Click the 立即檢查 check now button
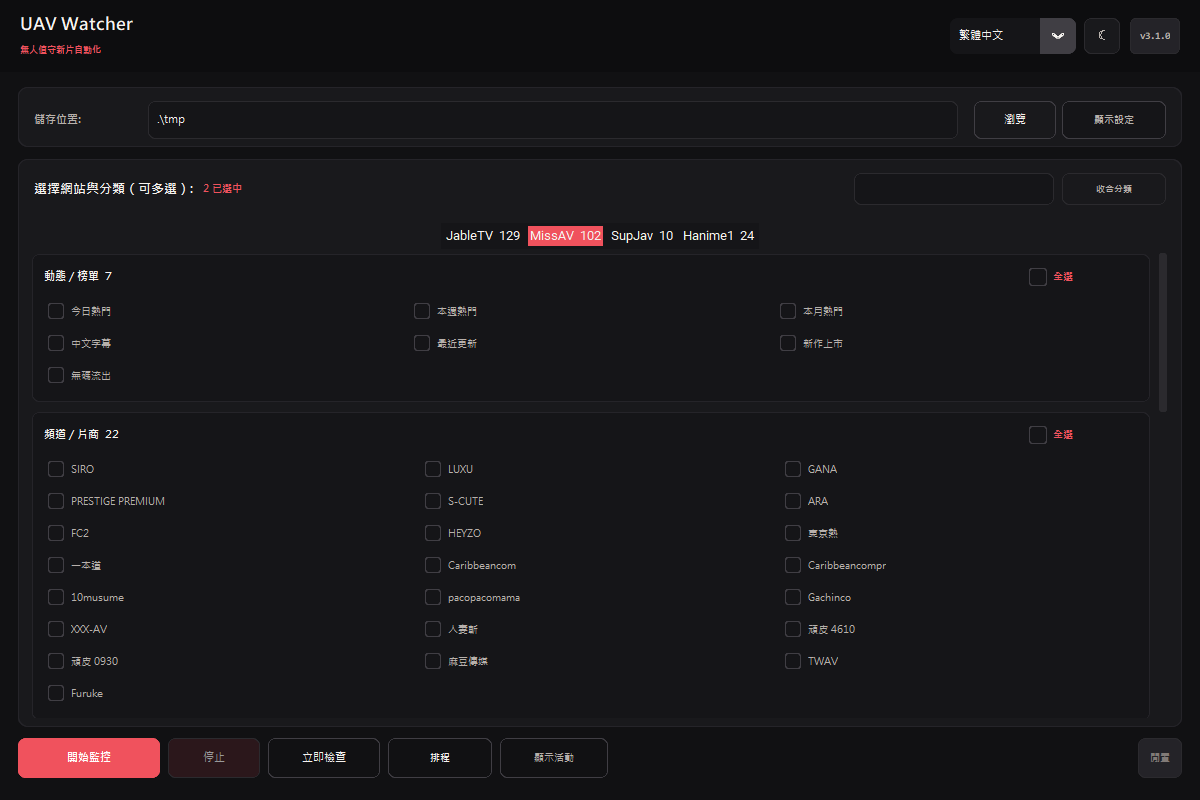Image resolution: width=1200 pixels, height=800 pixels. pyautogui.click(x=324, y=758)
